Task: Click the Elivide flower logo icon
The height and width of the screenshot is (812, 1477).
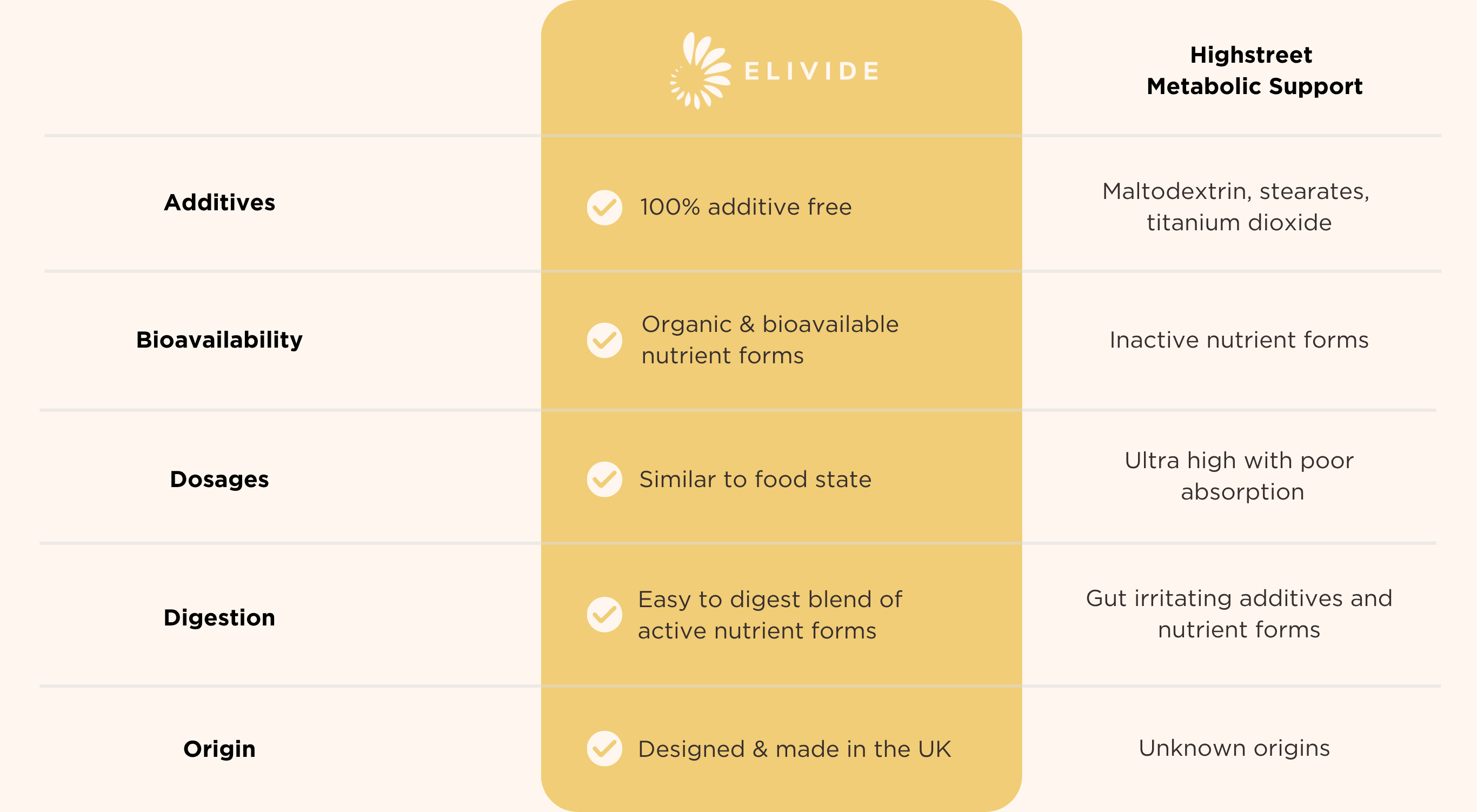Action: 700,71
